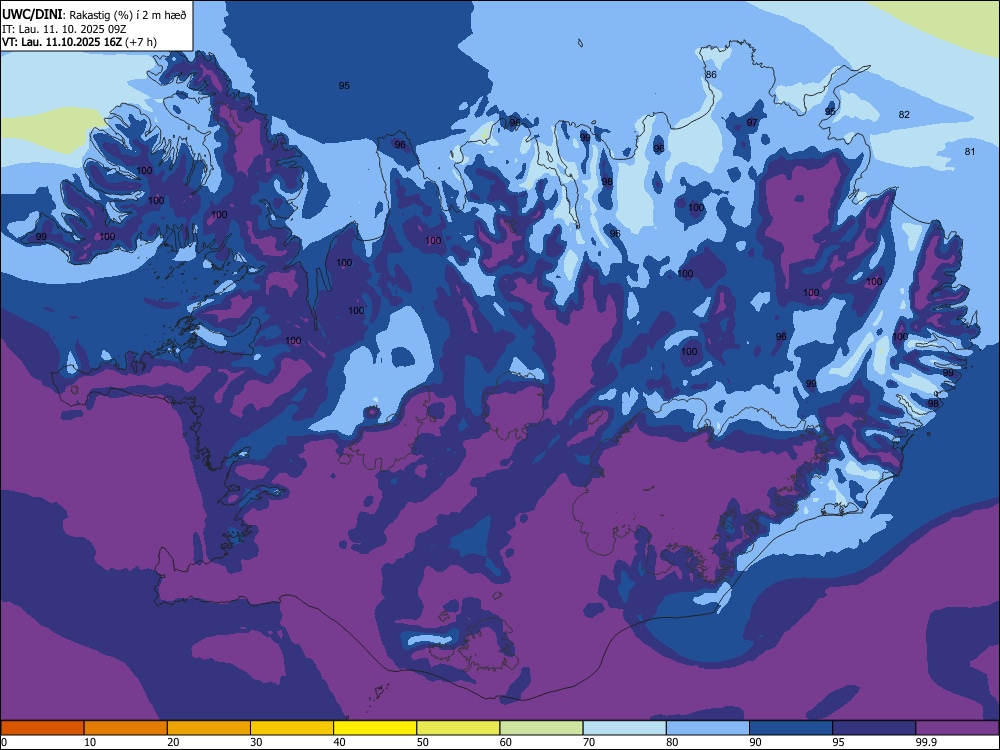Click the legend scale label '99.9'
Image resolution: width=1000 pixels, height=750 pixels.
(927, 742)
